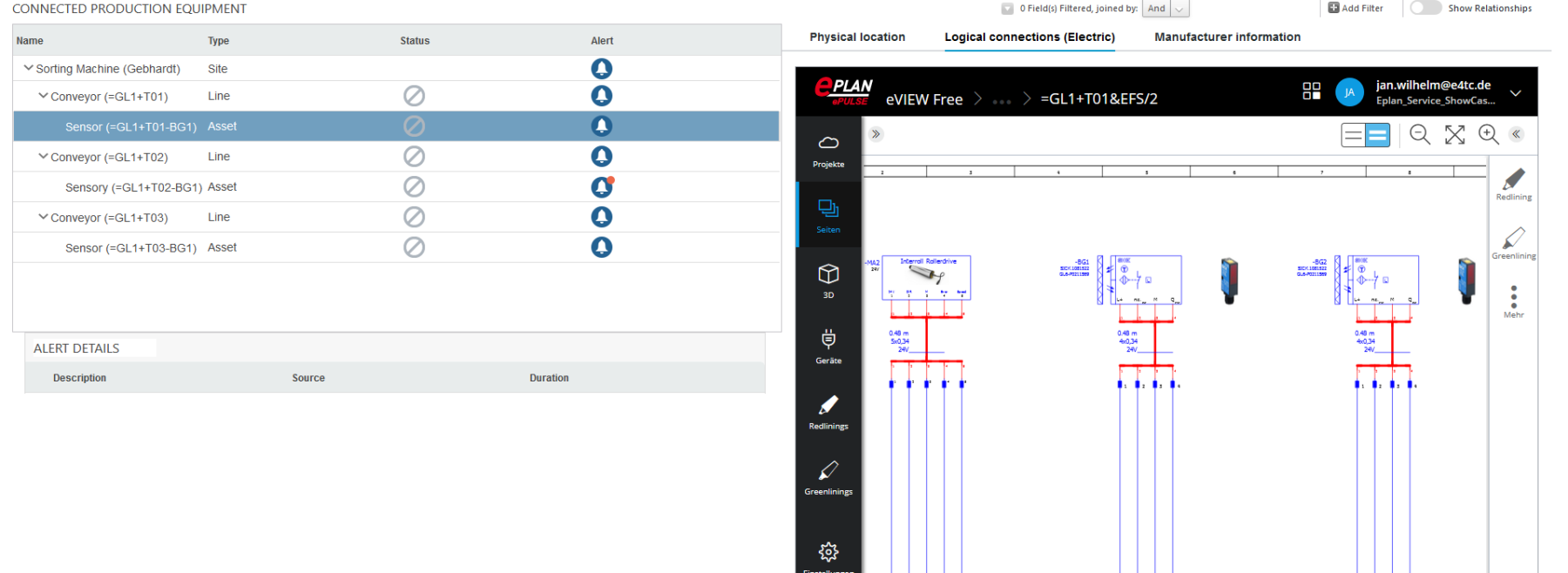Zoom out of the schematic

coord(1420,134)
